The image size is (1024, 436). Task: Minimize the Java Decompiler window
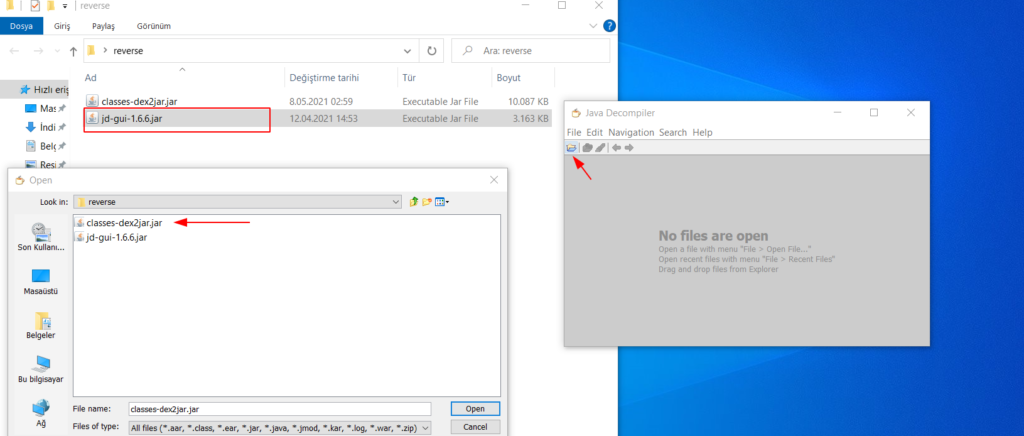tap(837, 113)
